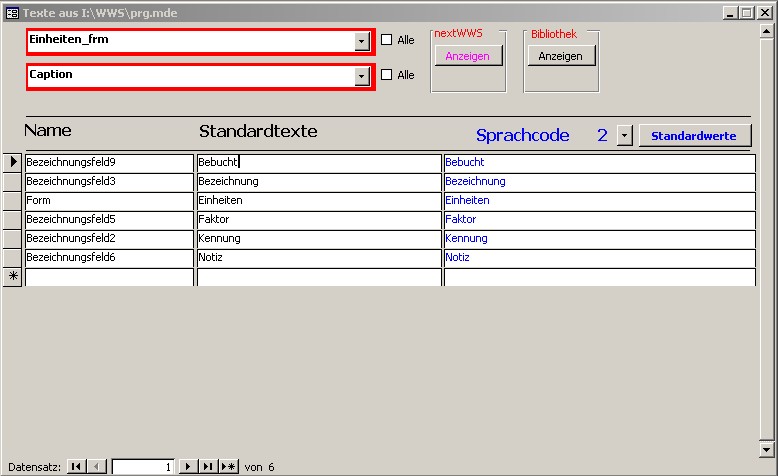Image resolution: width=778 pixels, height=476 pixels.
Task: Click the Standardwerte button
Action: tap(694, 136)
